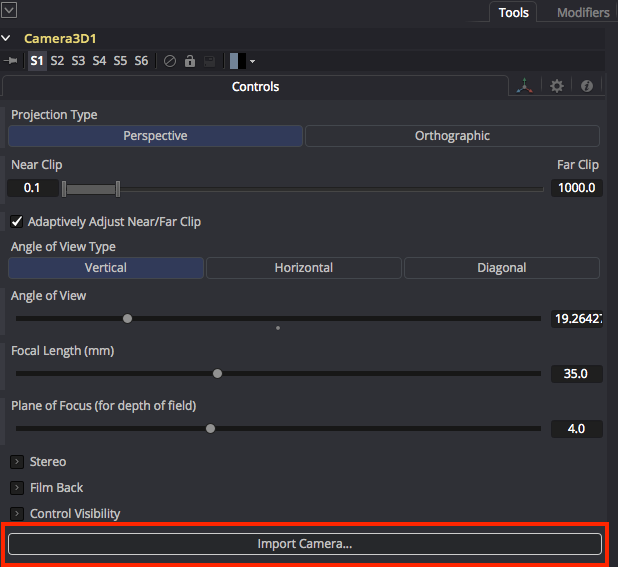Screen dimensions: 618x567
Task: Select settings slot S6
Action: pyautogui.click(x=141, y=61)
